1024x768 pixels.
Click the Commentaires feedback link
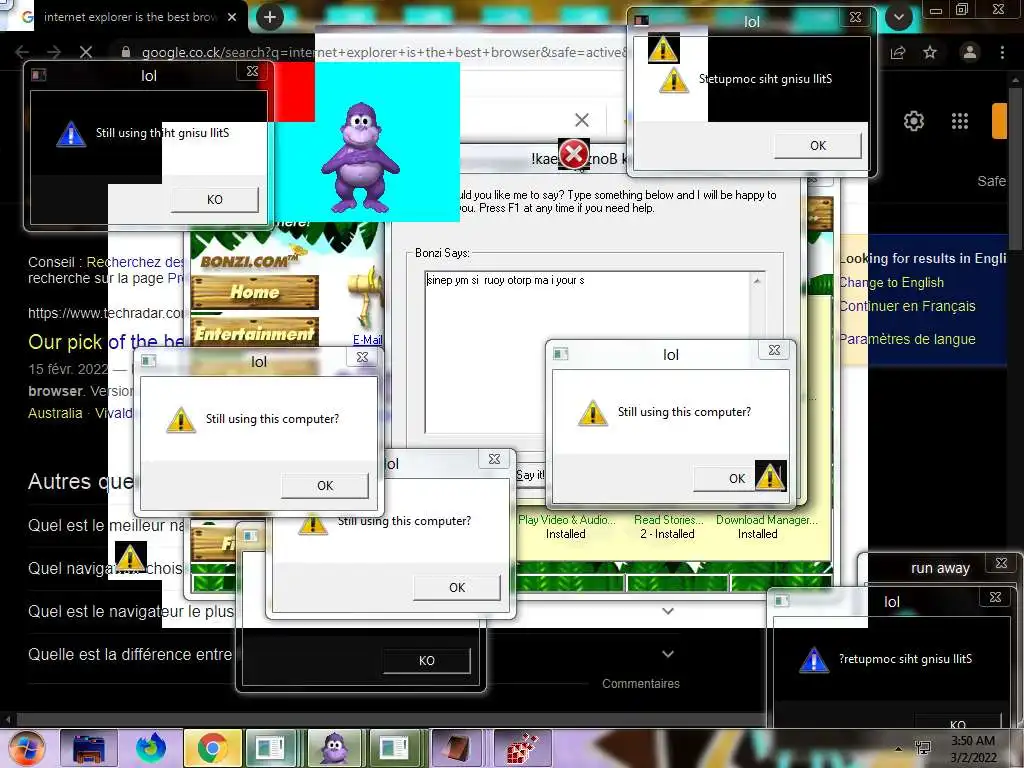pyautogui.click(x=641, y=683)
